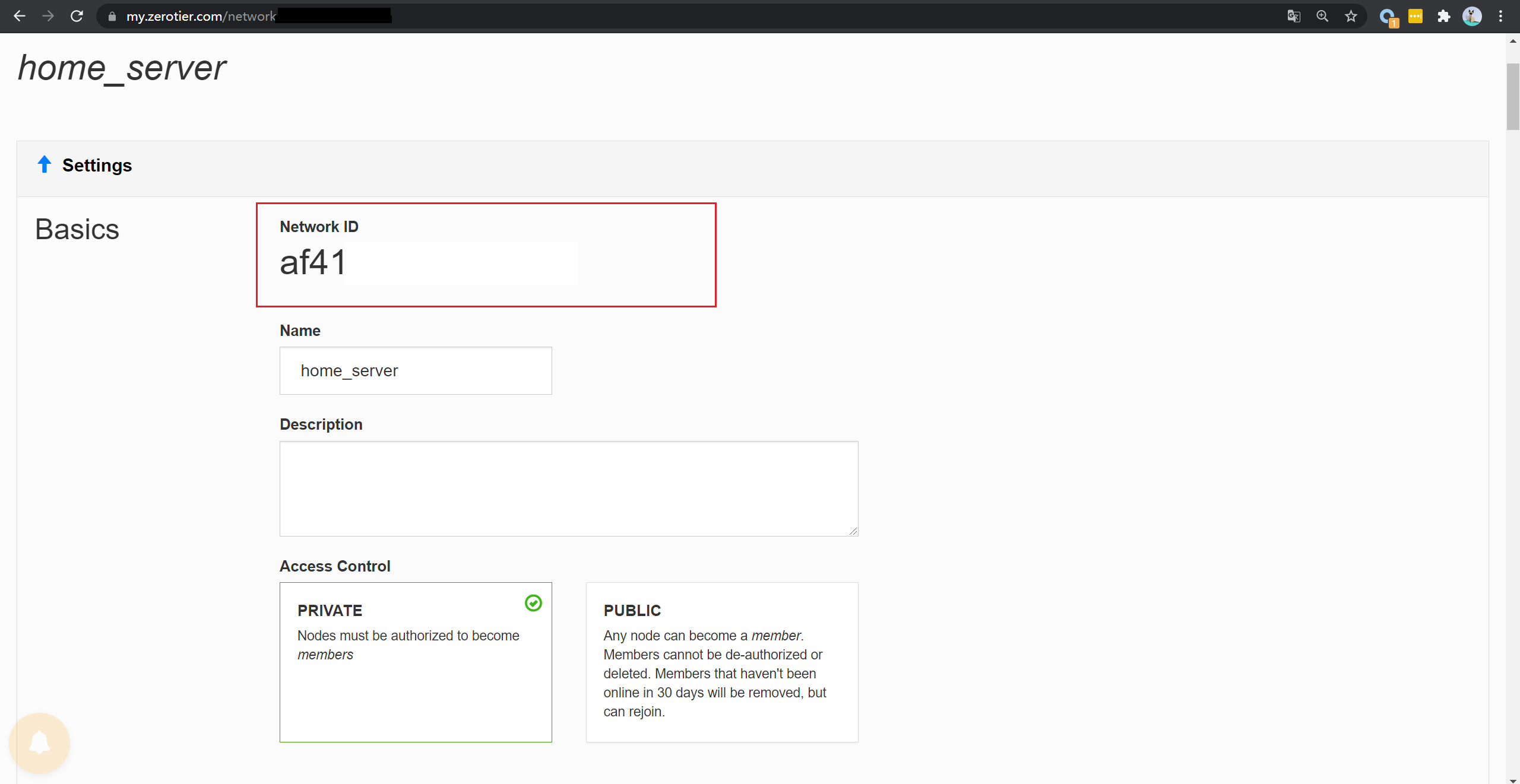Go back to the previous page

tap(20, 16)
